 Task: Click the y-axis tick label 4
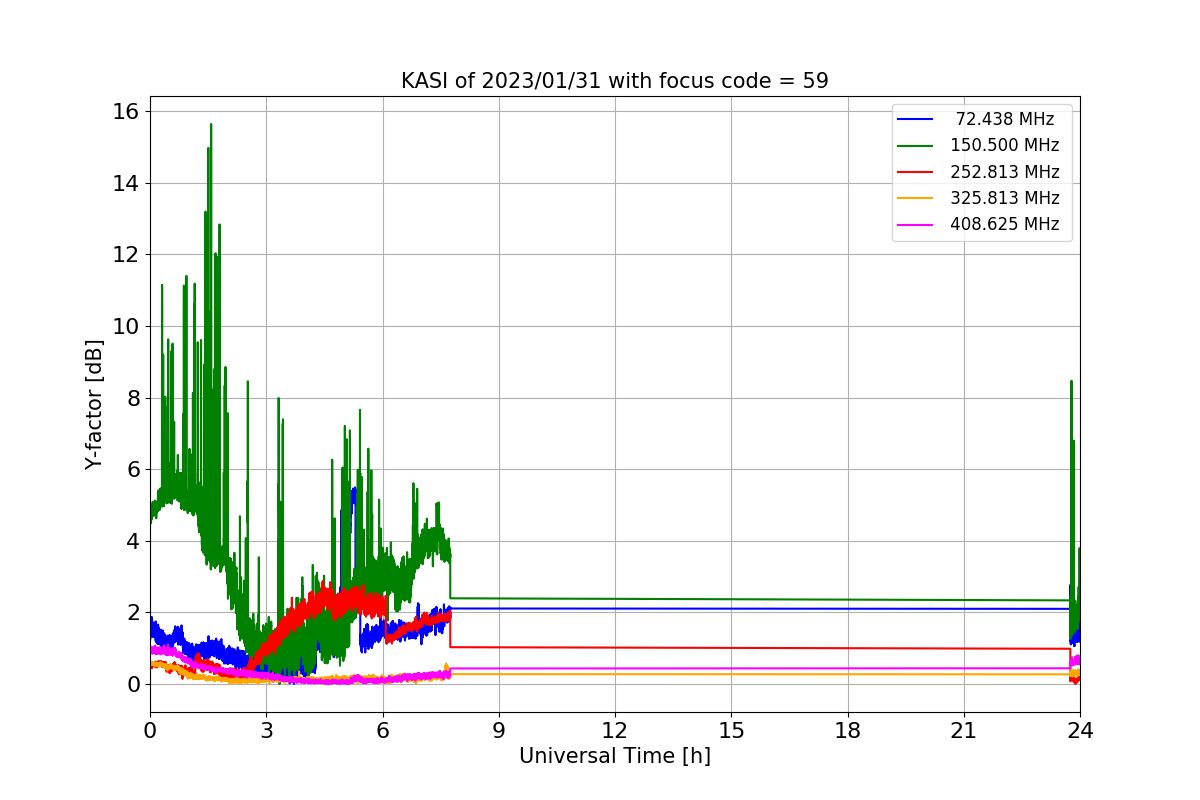(x=134, y=541)
